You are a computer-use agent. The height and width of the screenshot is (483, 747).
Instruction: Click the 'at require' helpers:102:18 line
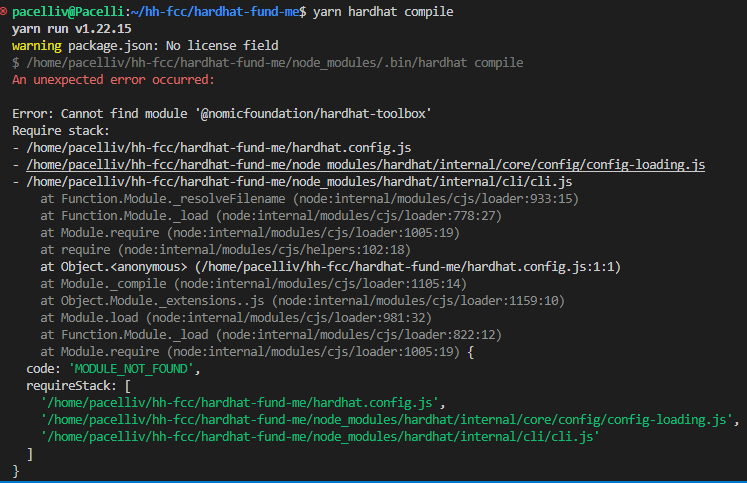pyautogui.click(x=225, y=250)
